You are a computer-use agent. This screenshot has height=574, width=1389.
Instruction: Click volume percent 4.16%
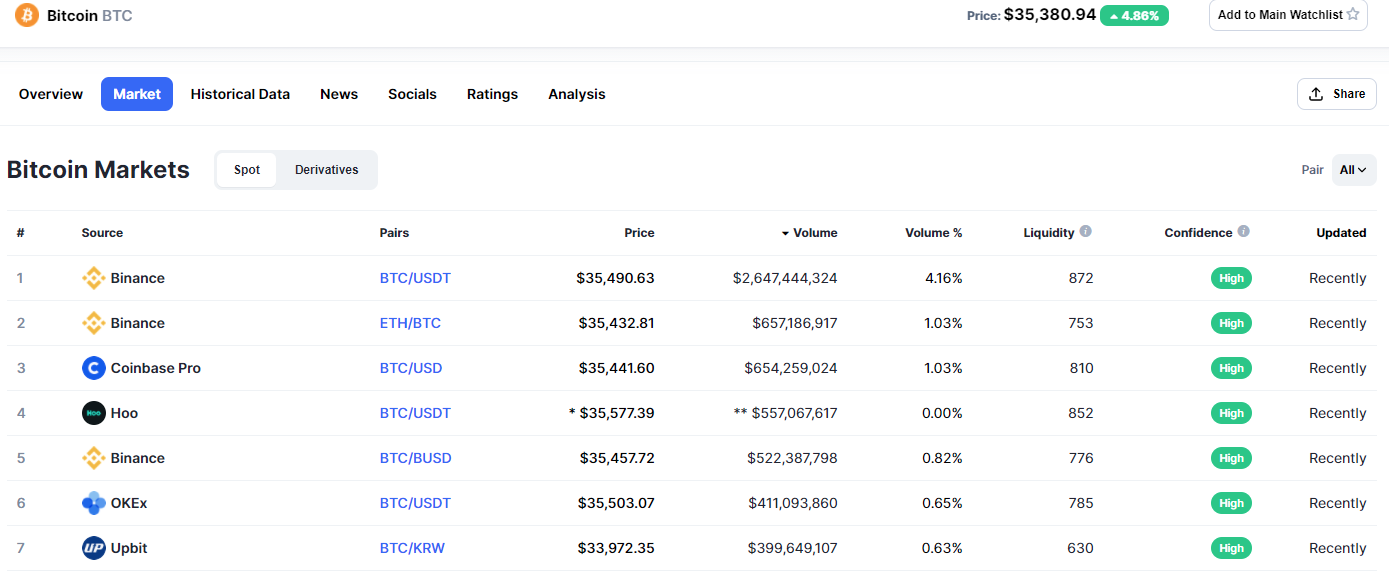coord(944,278)
